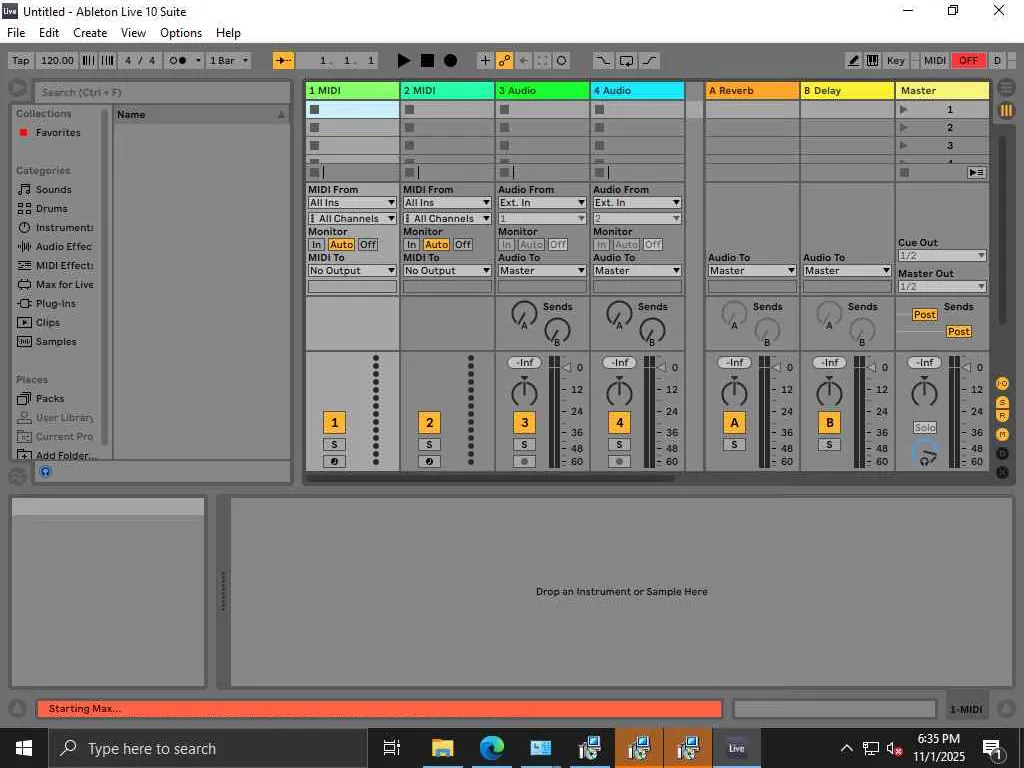Click the Master track Solo cue button

pos(925,428)
